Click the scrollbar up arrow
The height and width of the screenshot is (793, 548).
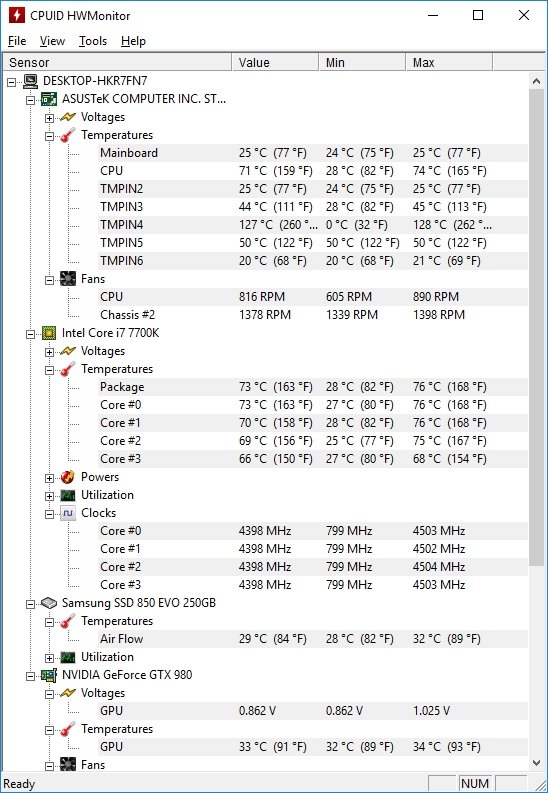(536, 81)
